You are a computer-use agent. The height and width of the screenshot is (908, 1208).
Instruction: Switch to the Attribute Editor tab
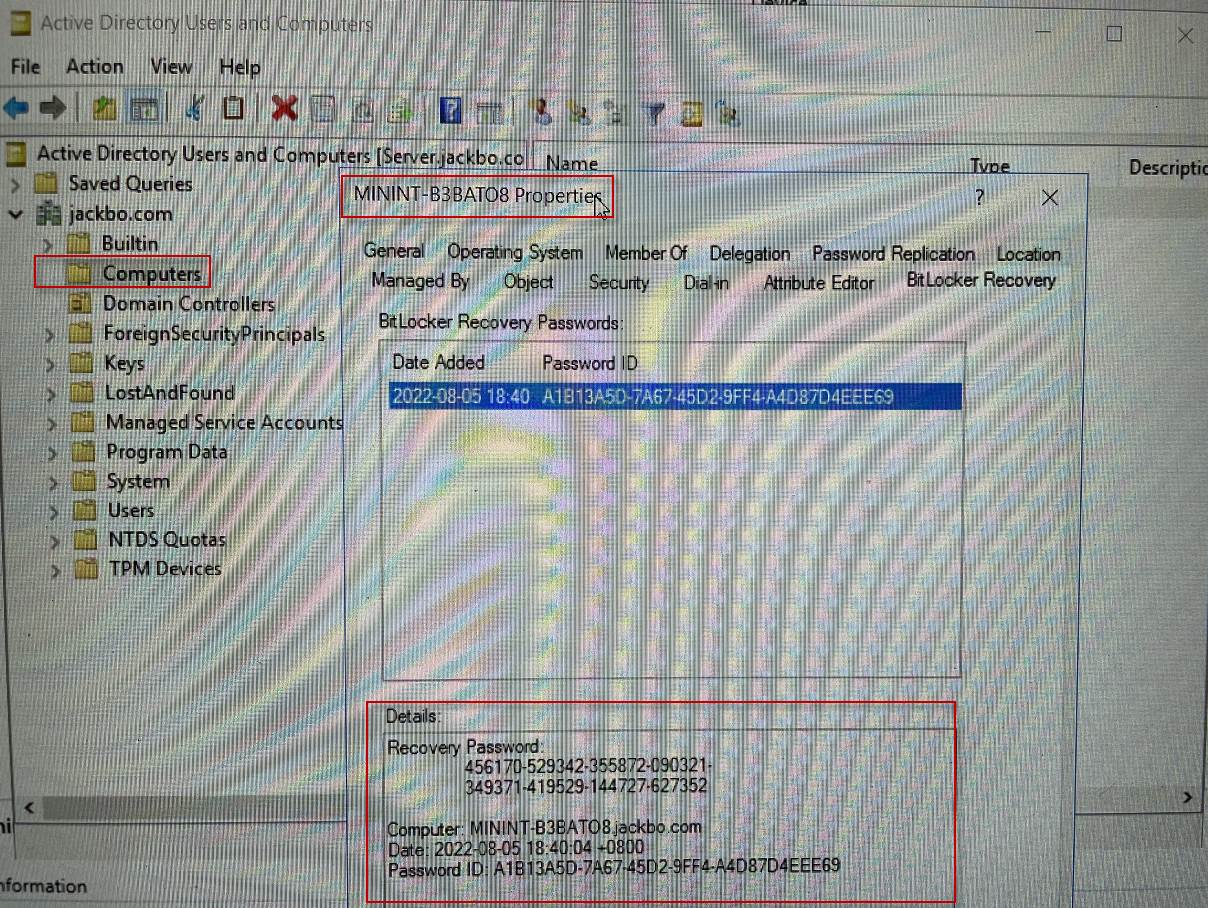point(818,284)
